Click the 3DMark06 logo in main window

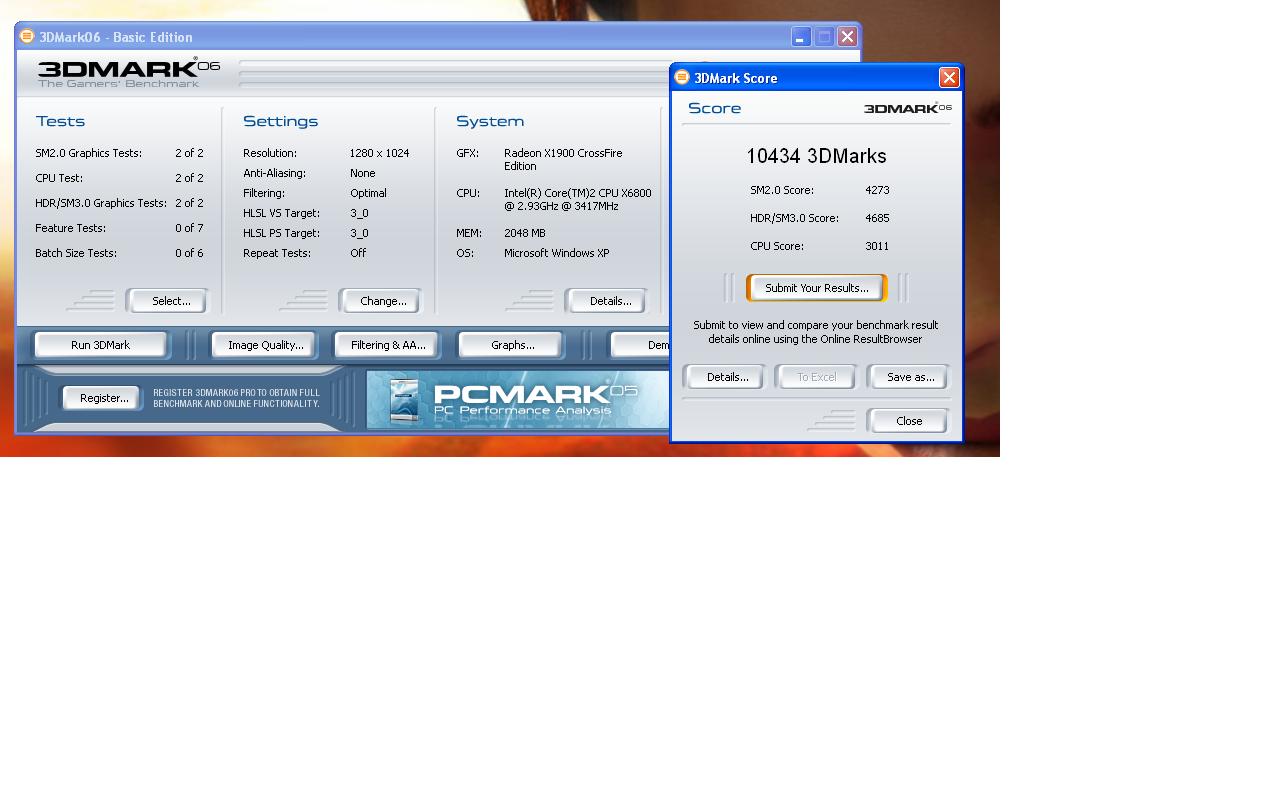pos(128,72)
